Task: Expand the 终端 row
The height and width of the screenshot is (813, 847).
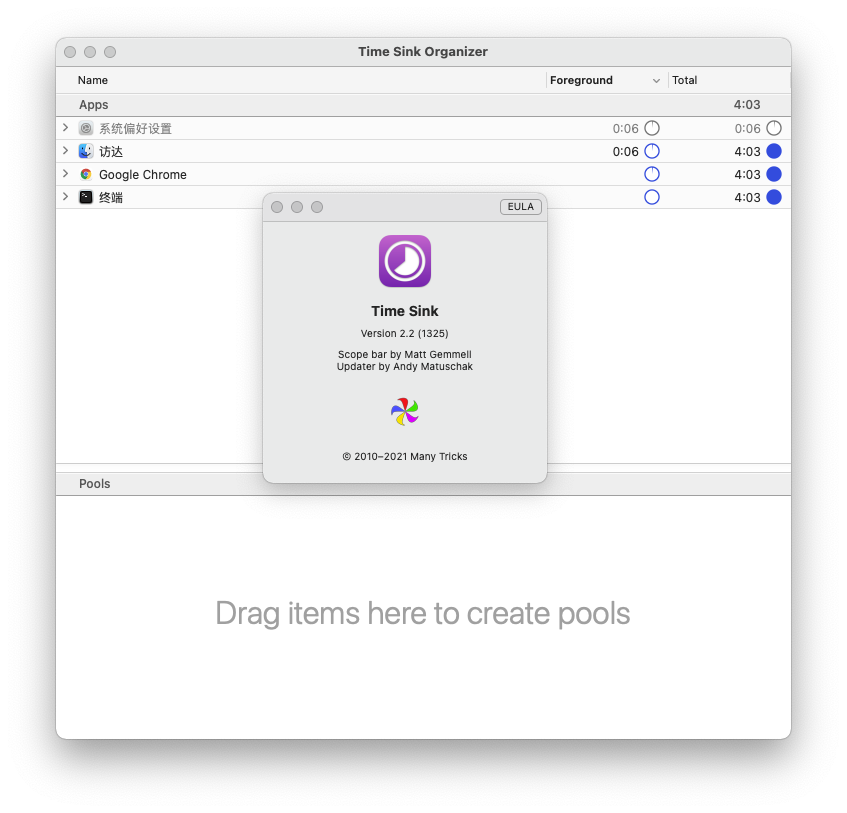Action: [65, 197]
